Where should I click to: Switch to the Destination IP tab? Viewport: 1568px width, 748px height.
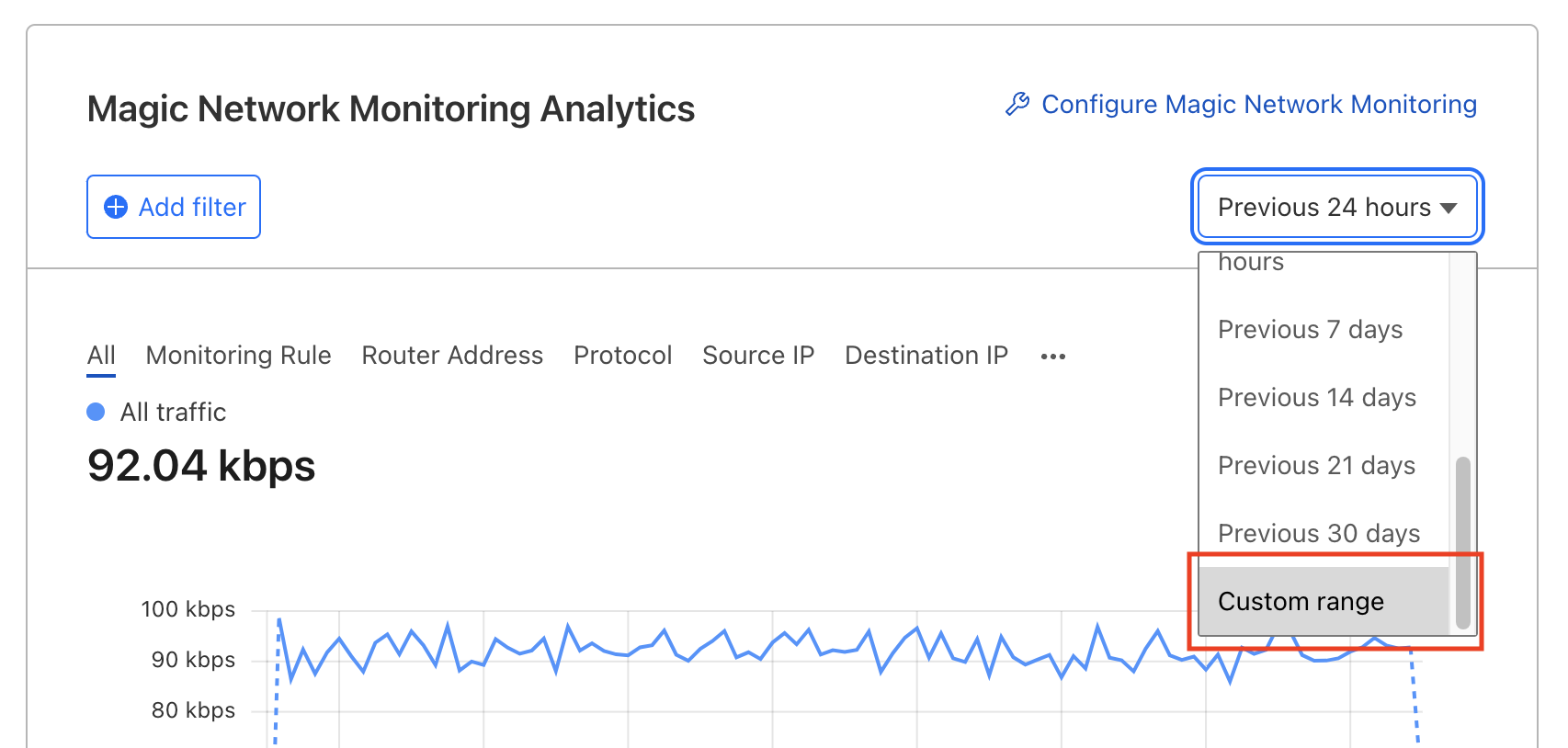tap(926, 356)
